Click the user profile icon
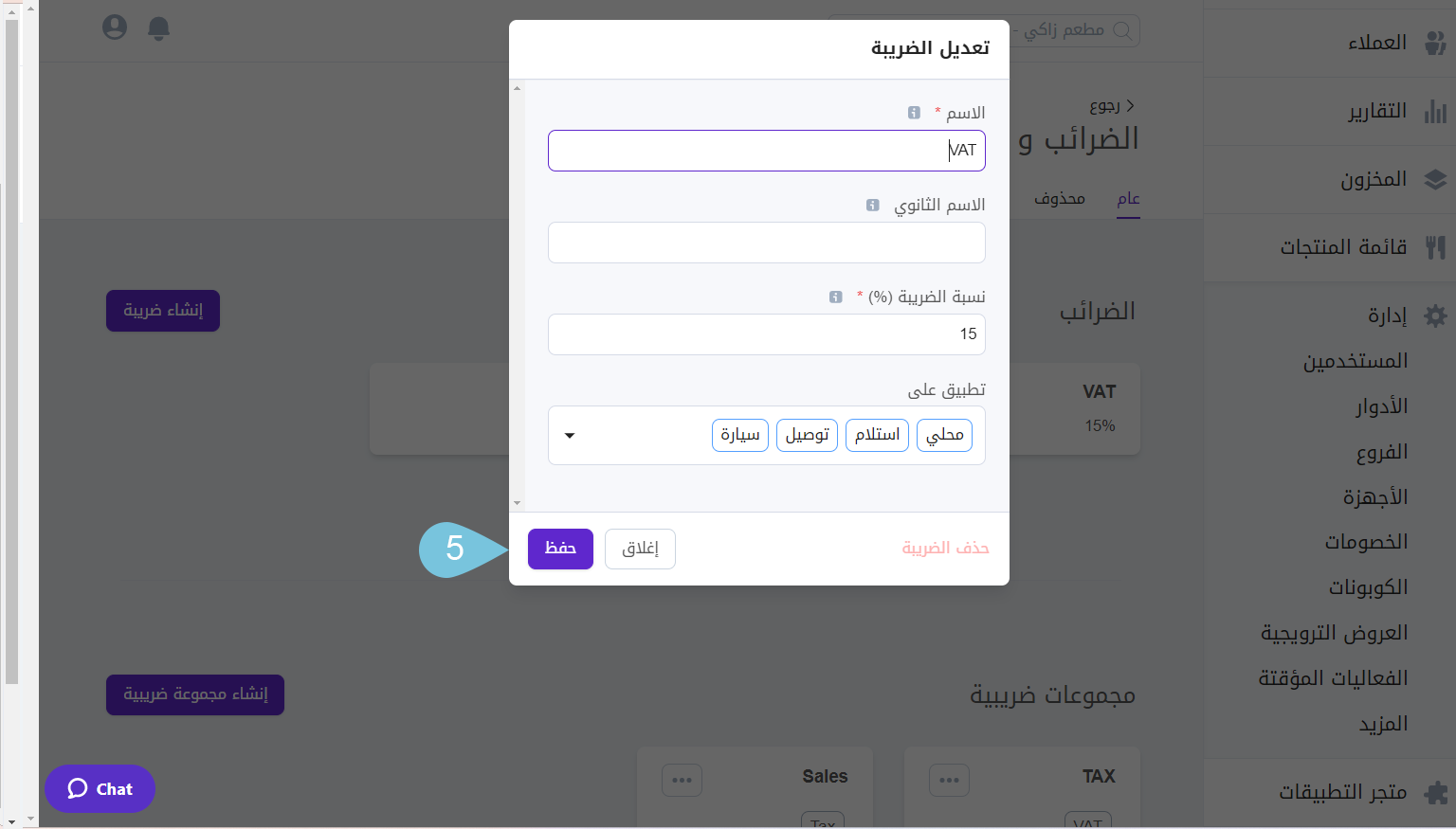This screenshot has width=1456, height=829. pos(115,27)
